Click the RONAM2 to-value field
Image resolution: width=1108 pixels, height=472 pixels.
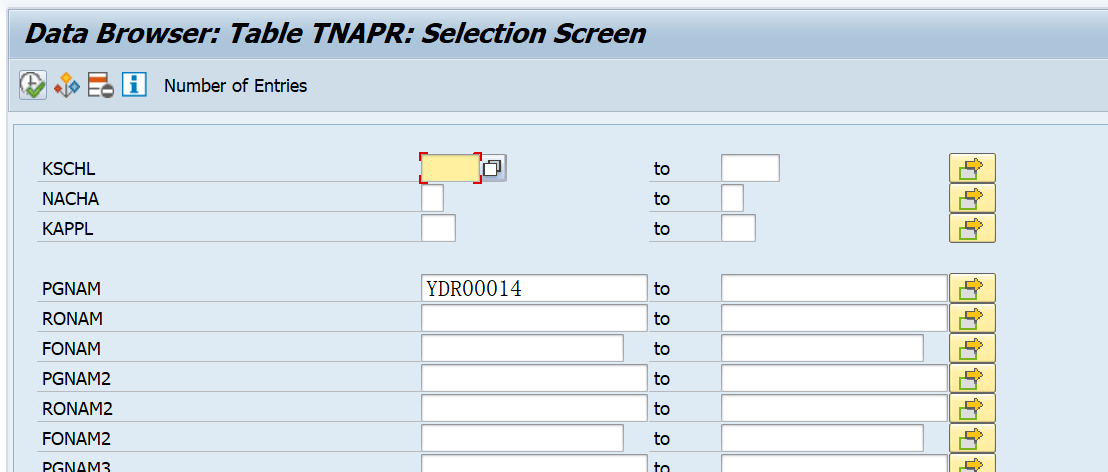pyautogui.click(x=834, y=408)
